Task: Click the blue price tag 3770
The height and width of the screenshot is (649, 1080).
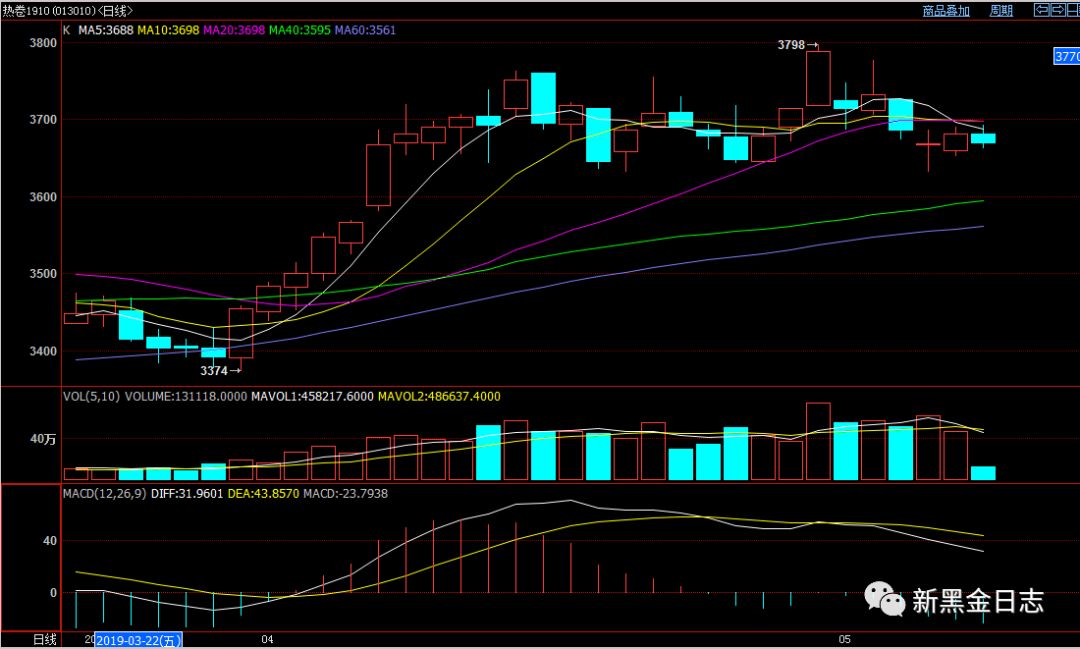Action: click(1067, 56)
